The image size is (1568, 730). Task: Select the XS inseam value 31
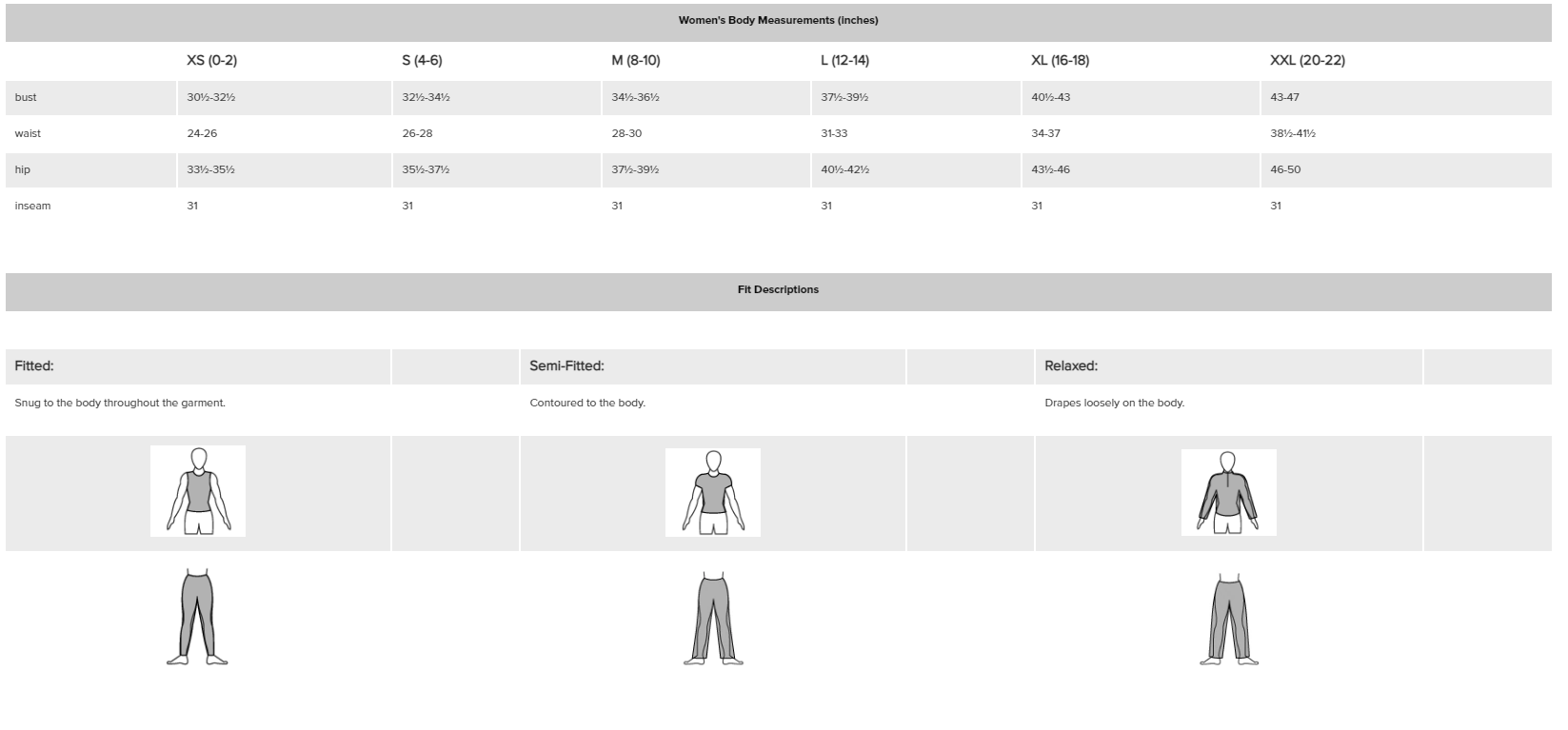pos(192,206)
